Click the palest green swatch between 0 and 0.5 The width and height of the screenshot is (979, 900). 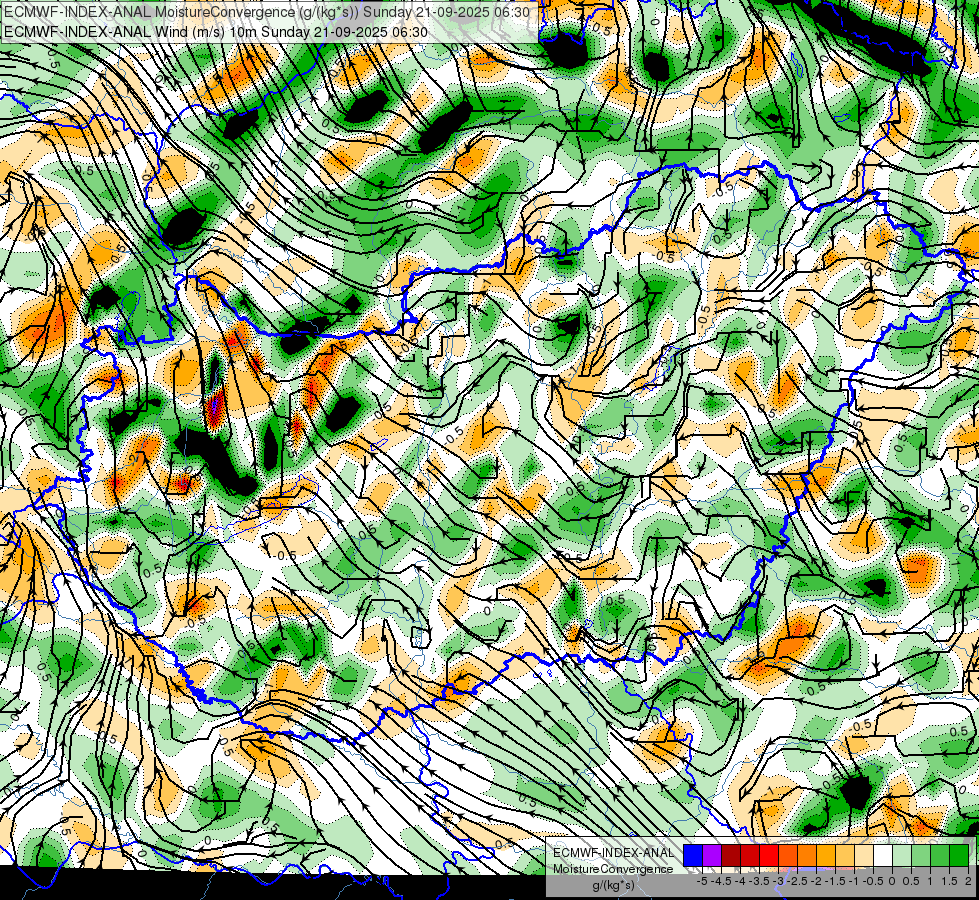(x=902, y=855)
